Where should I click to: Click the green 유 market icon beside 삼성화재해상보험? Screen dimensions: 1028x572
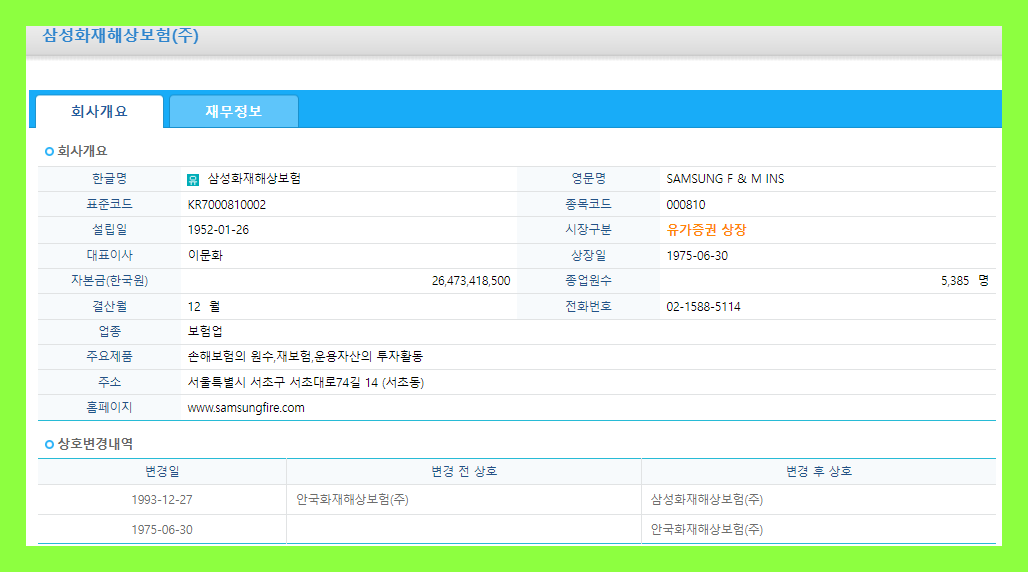tap(193, 180)
